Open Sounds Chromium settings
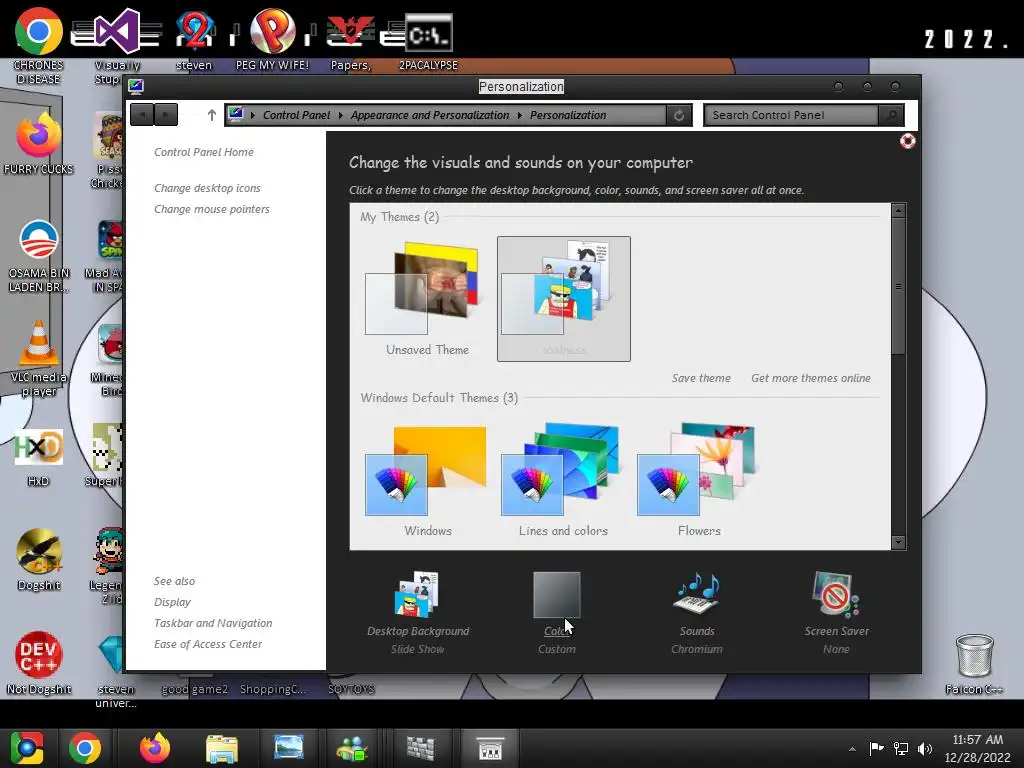This screenshot has height=768, width=1024. click(697, 613)
